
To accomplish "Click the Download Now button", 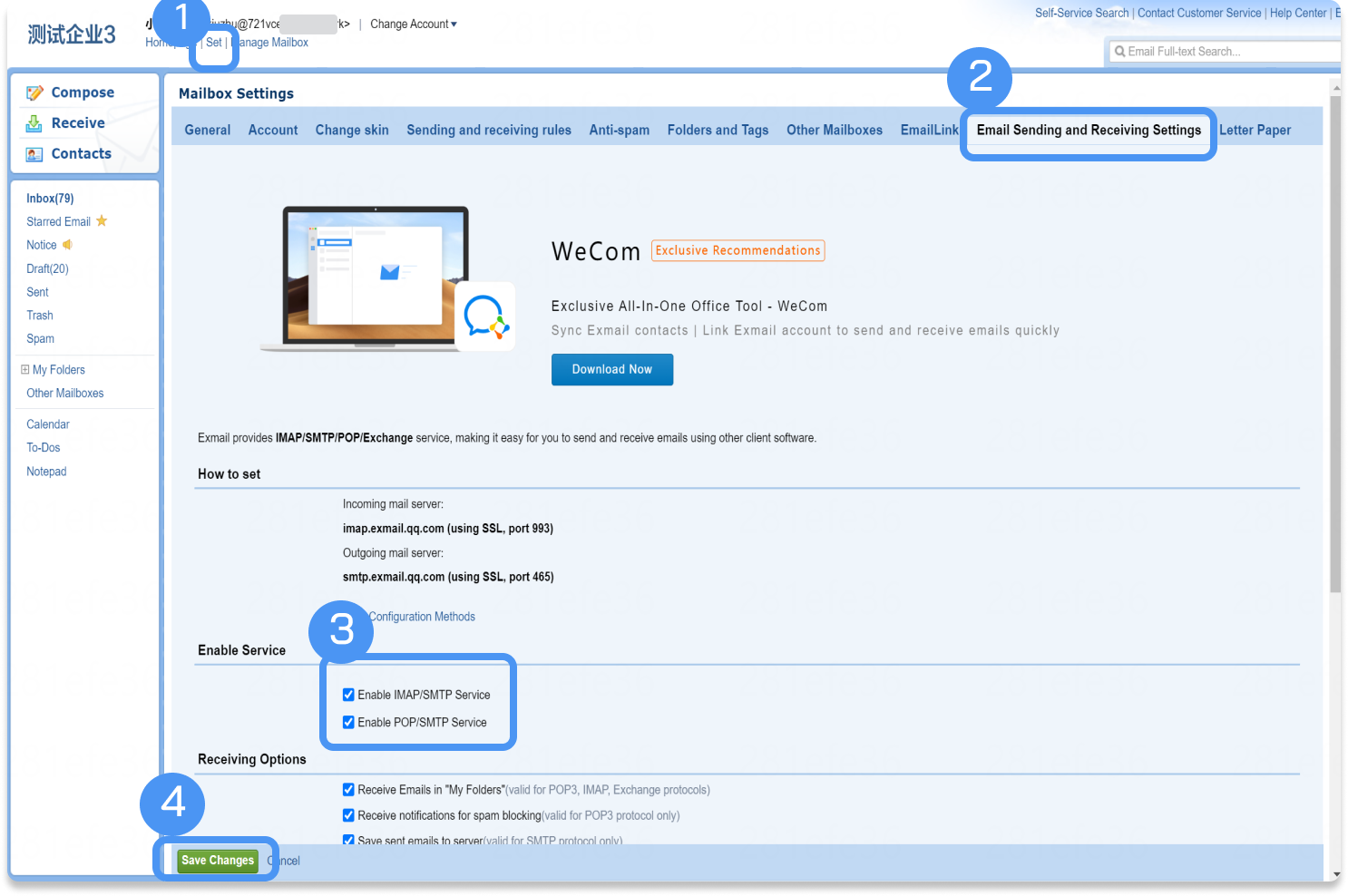I will 612,369.
